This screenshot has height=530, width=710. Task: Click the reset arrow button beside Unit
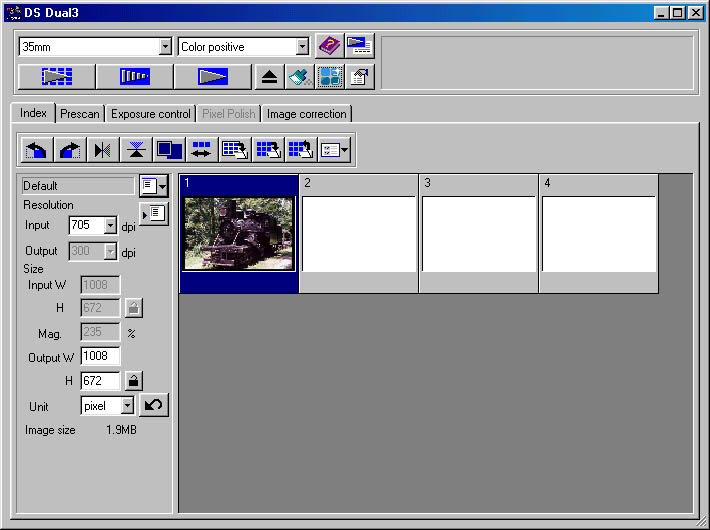(x=154, y=405)
